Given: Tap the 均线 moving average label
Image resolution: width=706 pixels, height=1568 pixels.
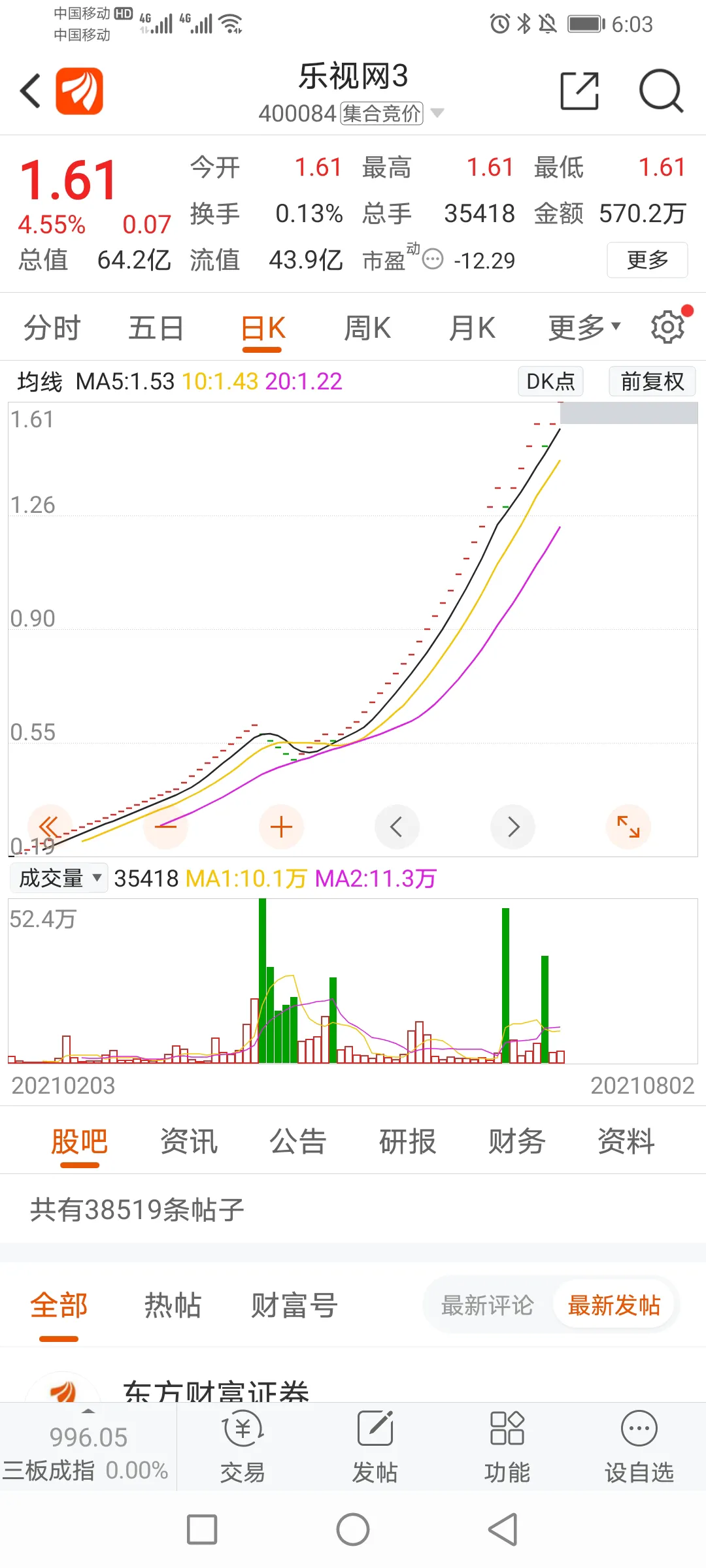Looking at the screenshot, I should (40, 382).
